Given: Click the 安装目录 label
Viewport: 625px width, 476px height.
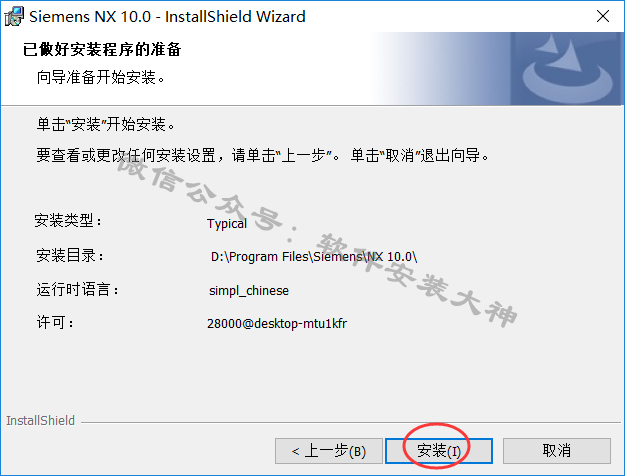Looking at the screenshot, I should [x=70, y=255].
